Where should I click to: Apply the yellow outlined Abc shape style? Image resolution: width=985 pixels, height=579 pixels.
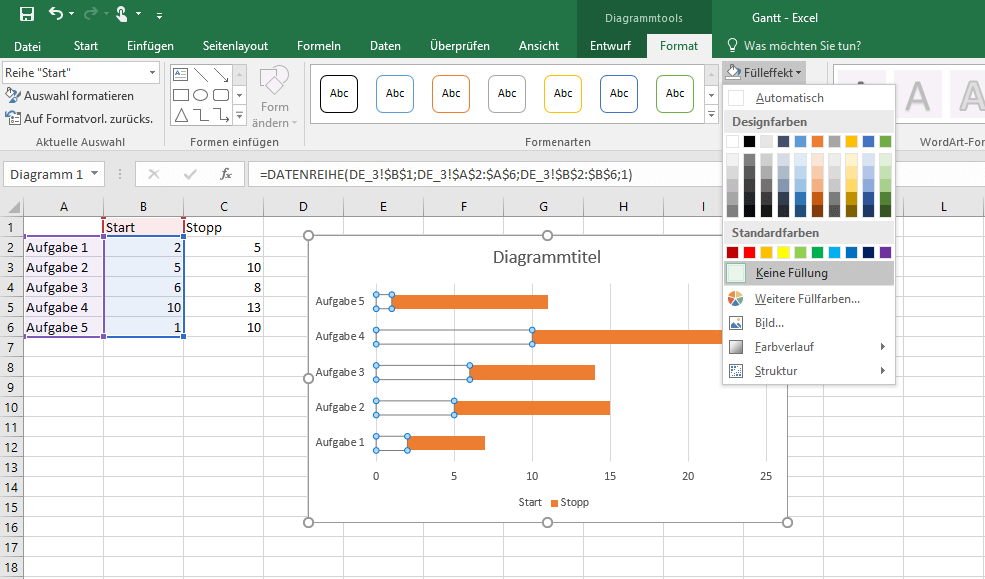click(563, 94)
